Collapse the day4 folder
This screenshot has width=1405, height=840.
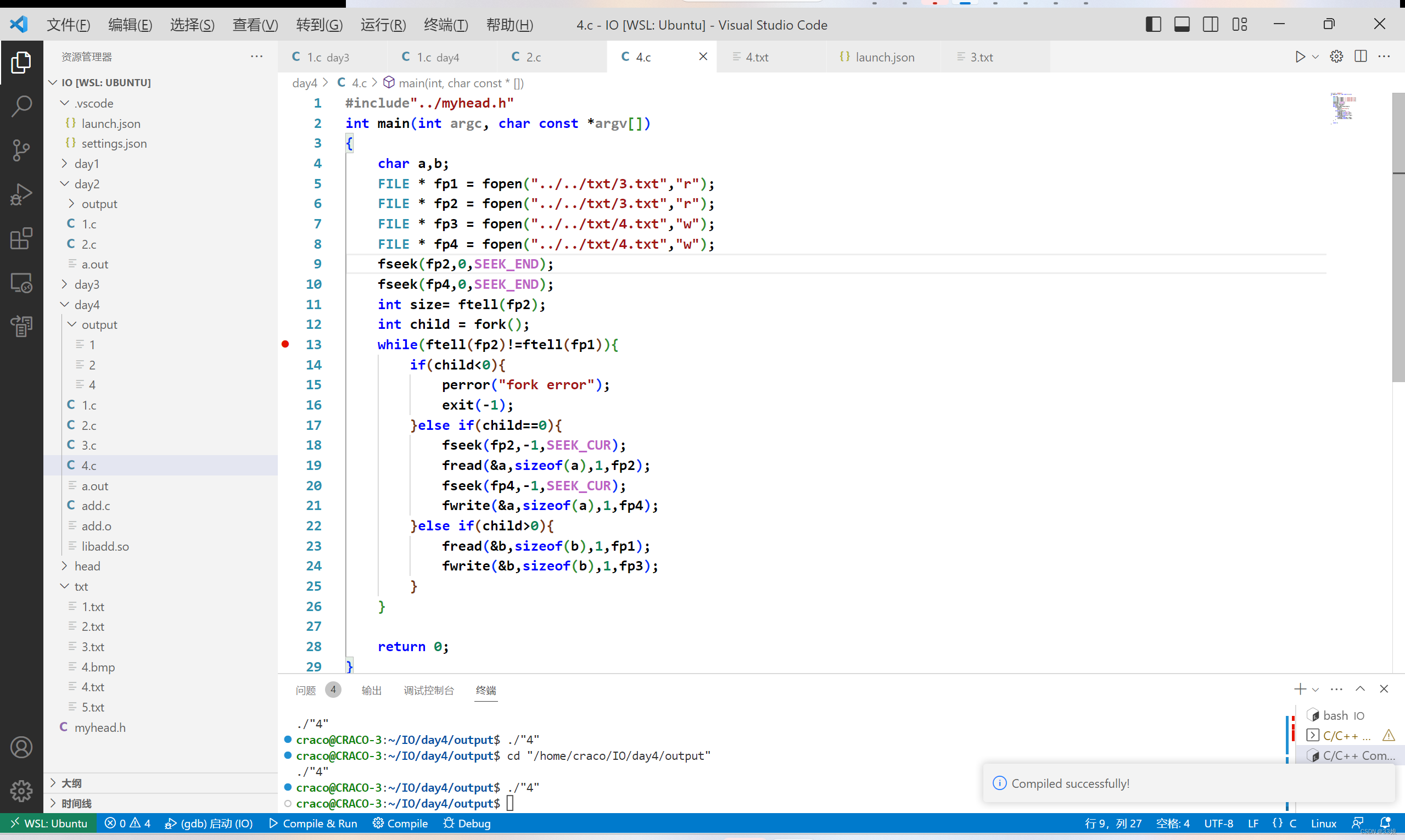click(x=65, y=305)
